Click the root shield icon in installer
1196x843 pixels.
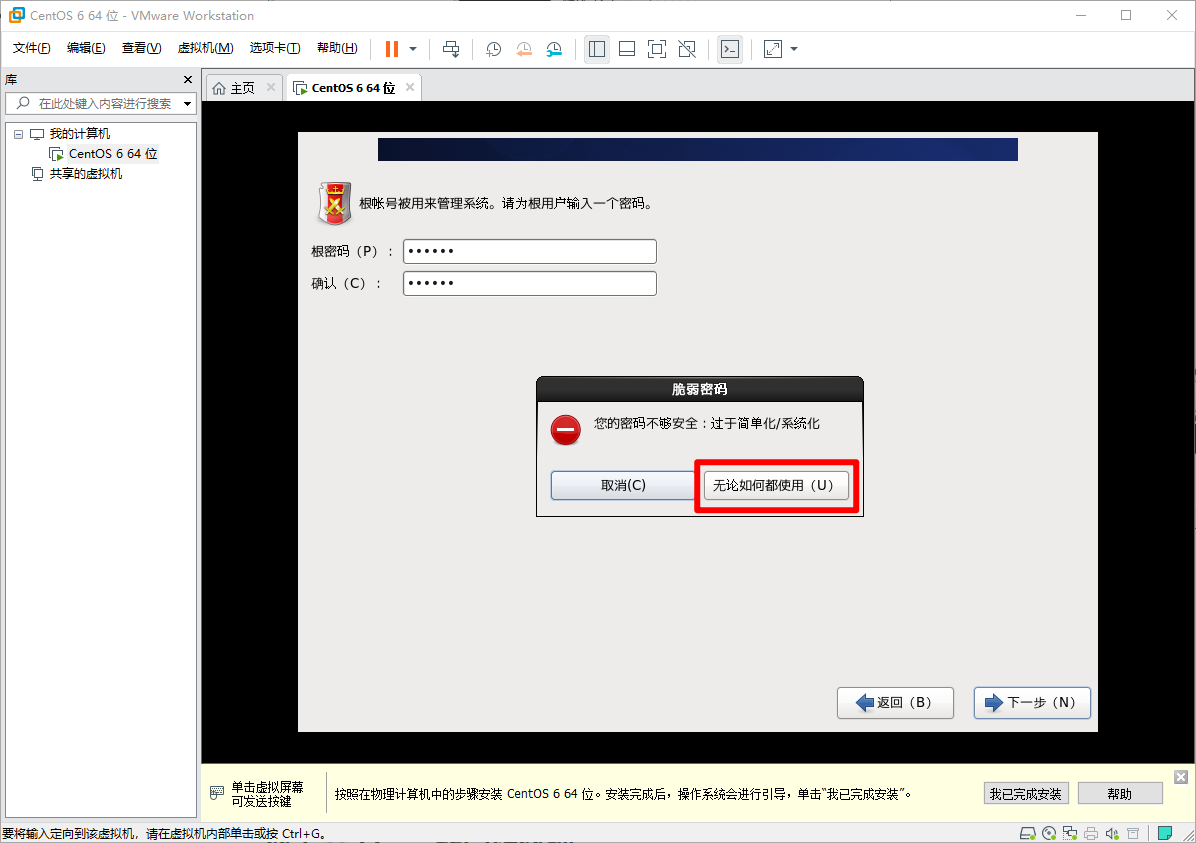[x=334, y=204]
